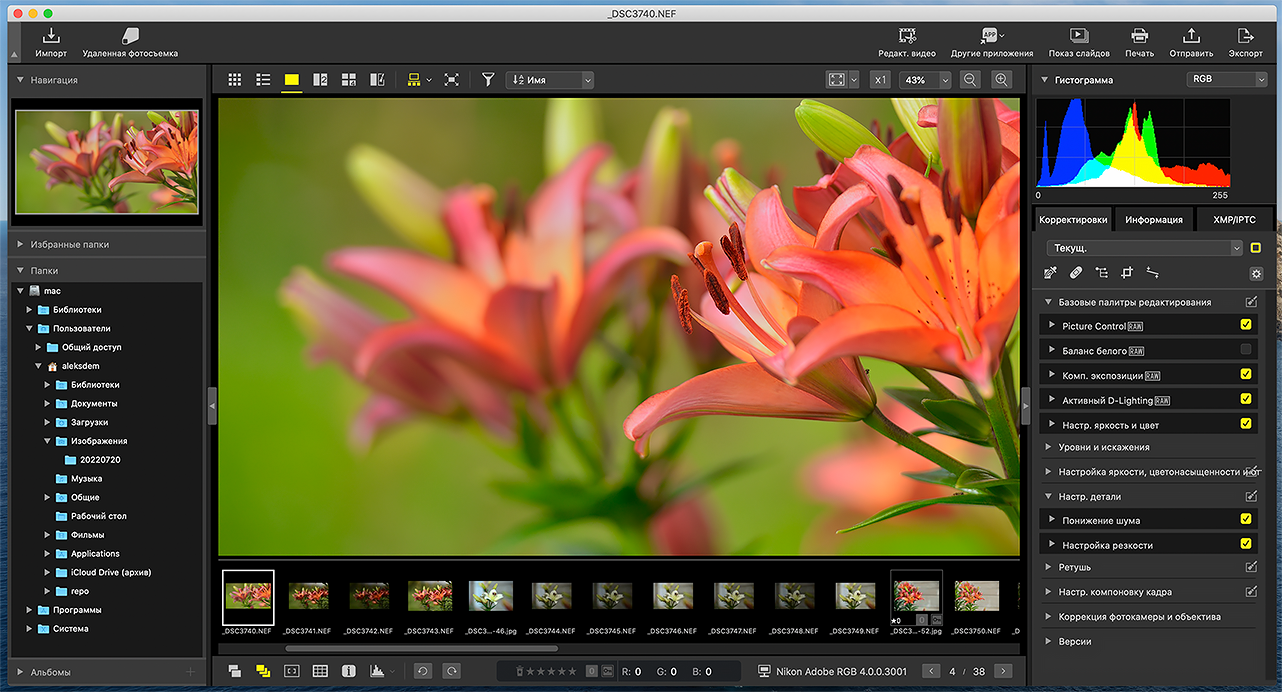Switch to thumbnail grid view
The image size is (1282, 692).
235,80
